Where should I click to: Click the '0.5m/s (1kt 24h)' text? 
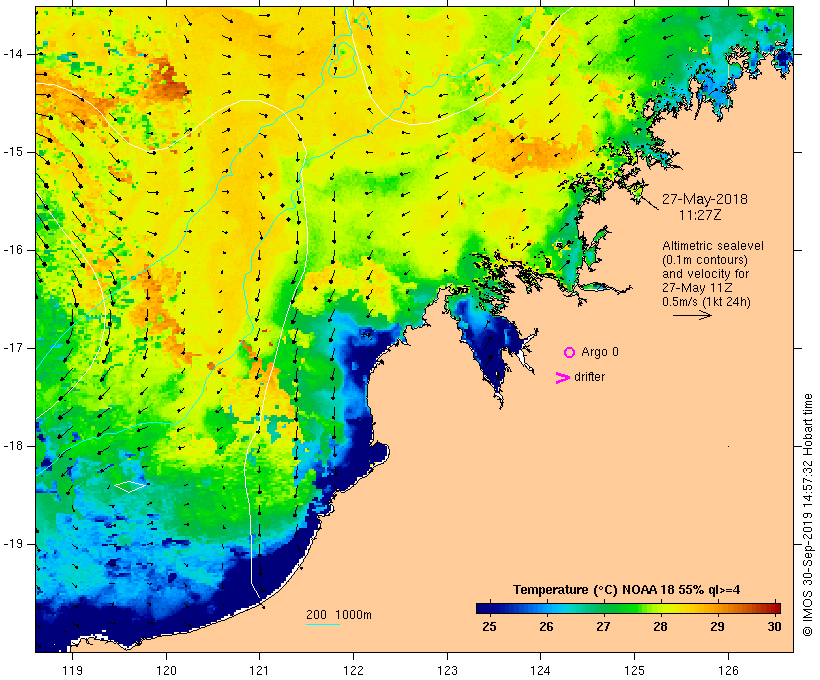click(706, 302)
